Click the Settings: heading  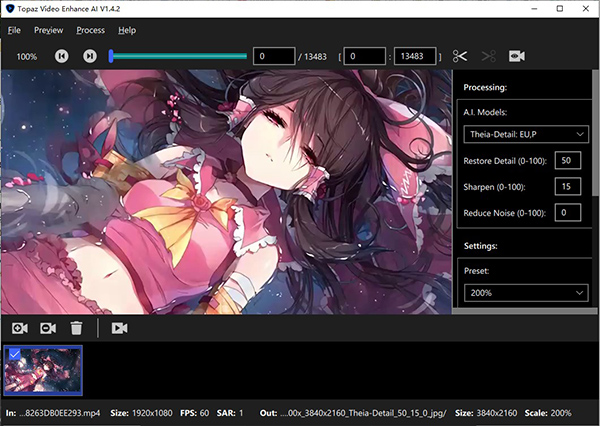(481, 246)
